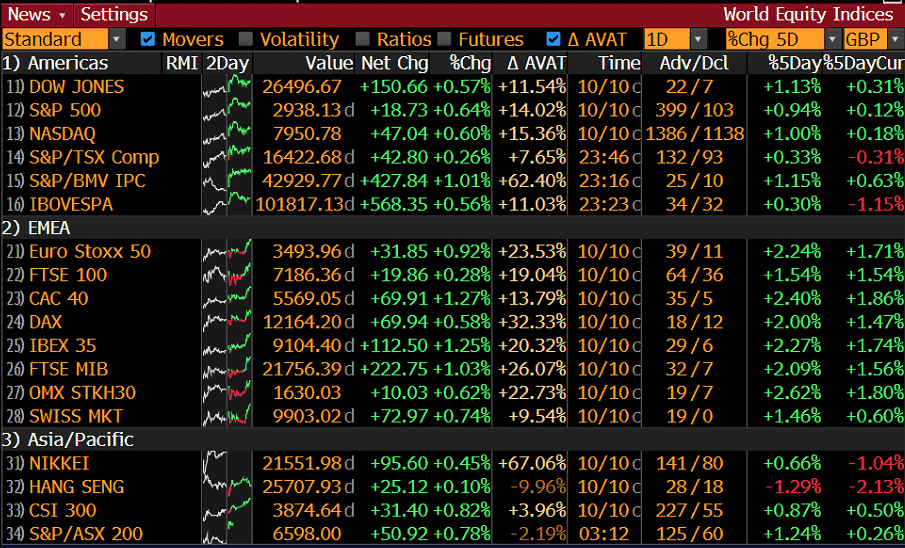The width and height of the screenshot is (905, 548).
Task: Uncheck the Δ AVAT checkbox
Action: point(554,39)
